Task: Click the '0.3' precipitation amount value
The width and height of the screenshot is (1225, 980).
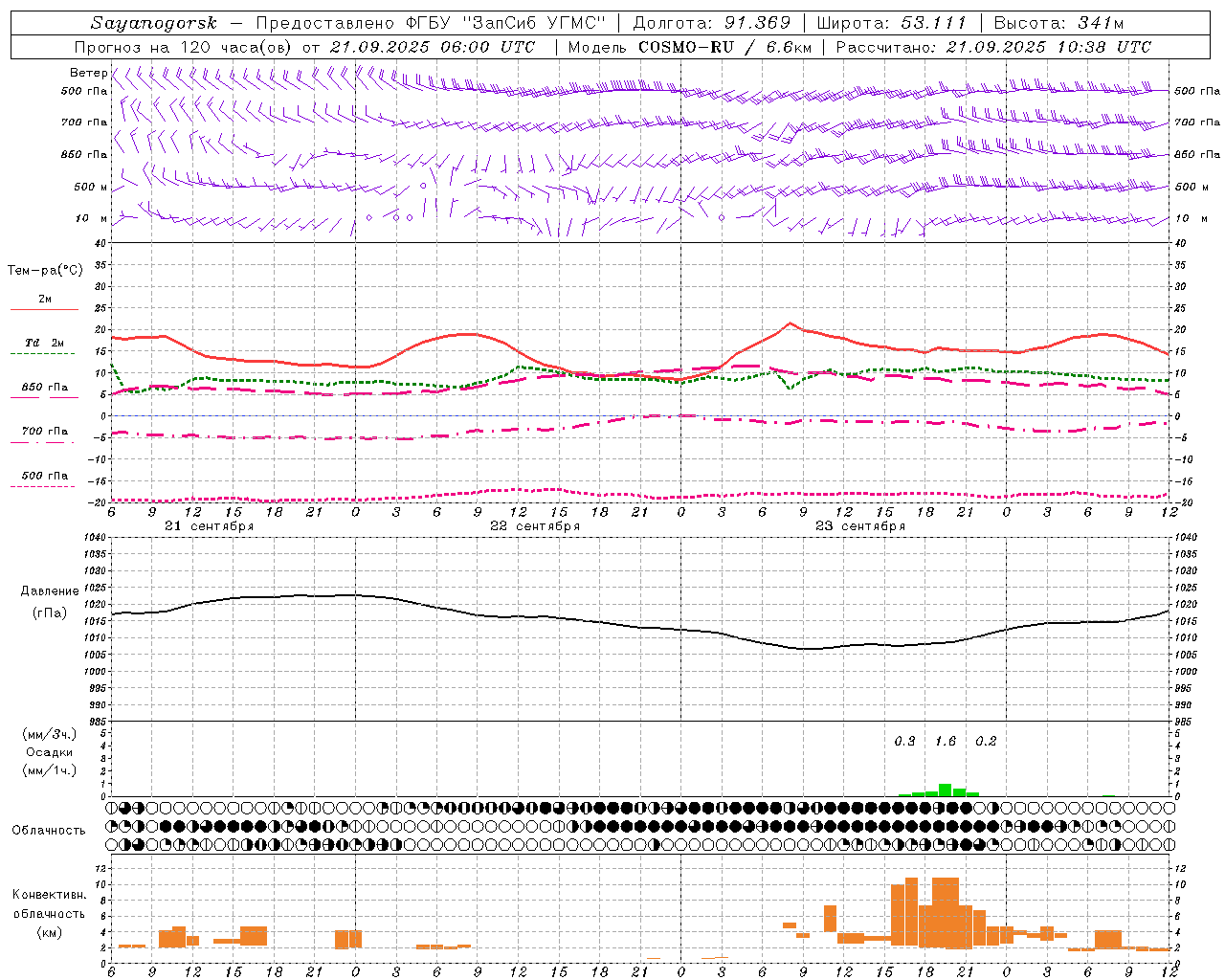Action: pyautogui.click(x=904, y=742)
